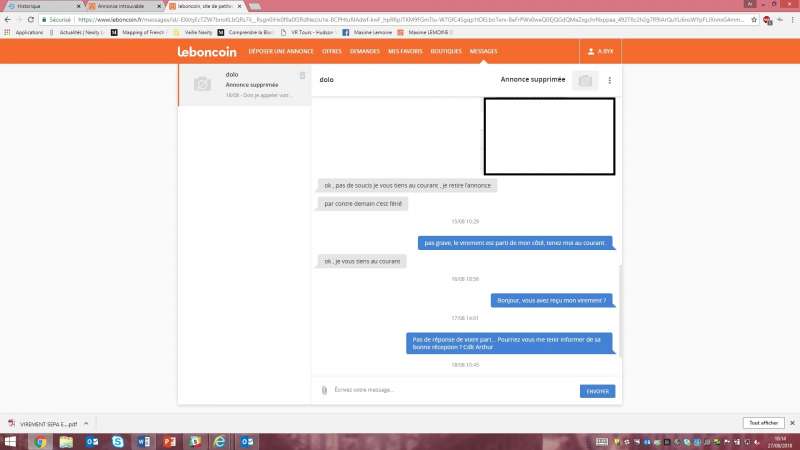Screen dimensions: 800x450
Task: Open Word from the taskbar
Action: (143, 441)
